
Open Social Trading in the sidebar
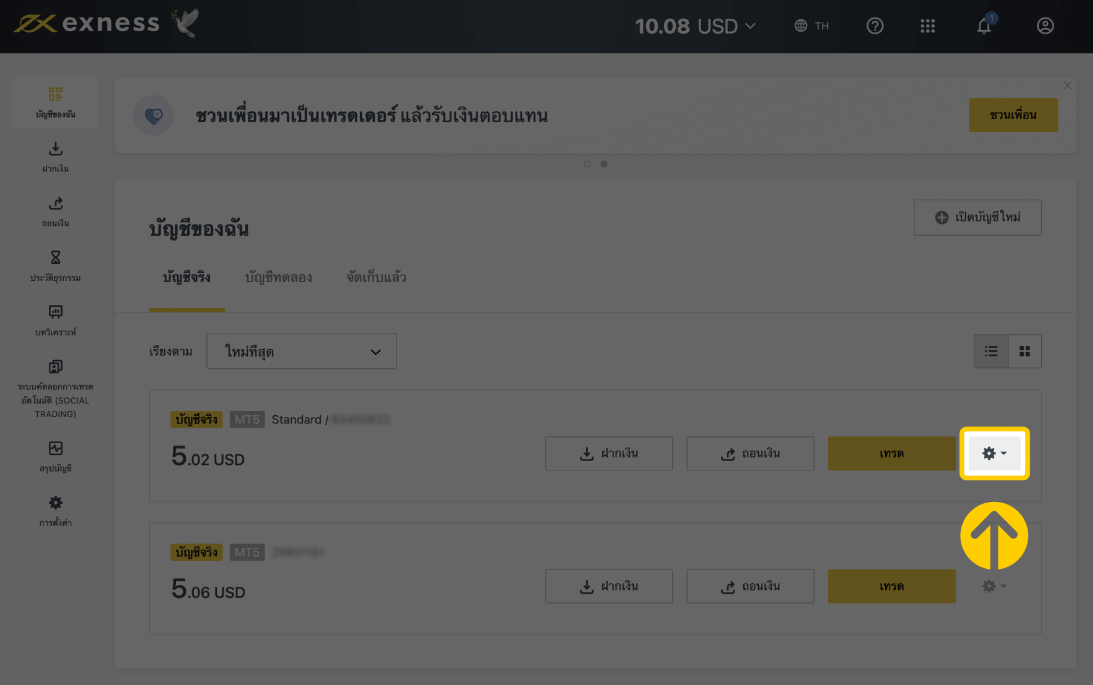55,385
